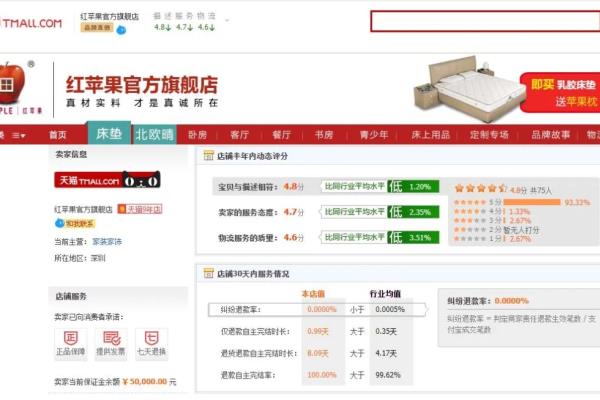600x400 pixels.
Task: Select 床上用品 in navigation bar
Action: point(431,135)
